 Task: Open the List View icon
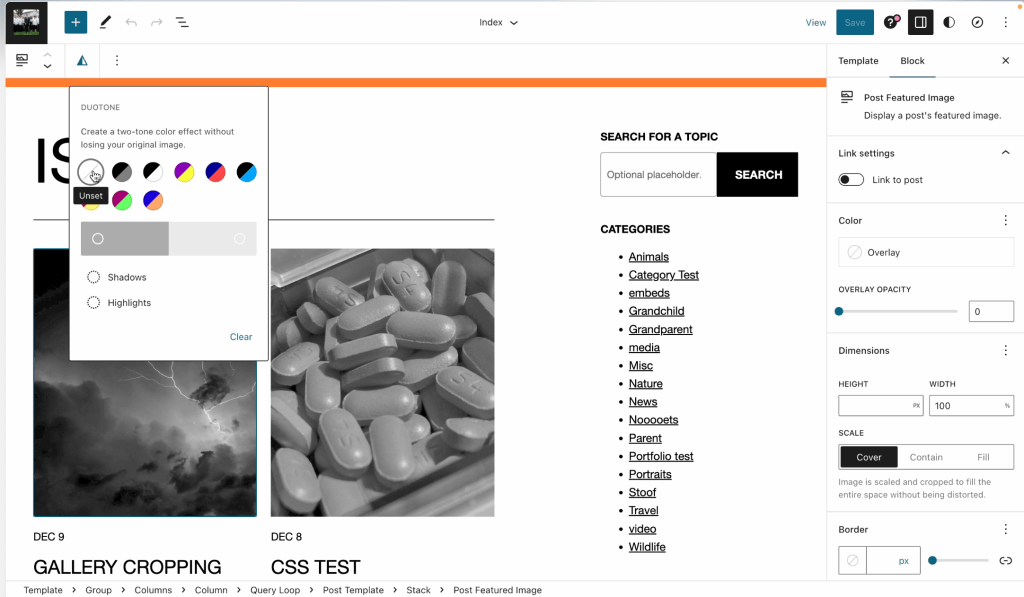pyautogui.click(x=182, y=22)
